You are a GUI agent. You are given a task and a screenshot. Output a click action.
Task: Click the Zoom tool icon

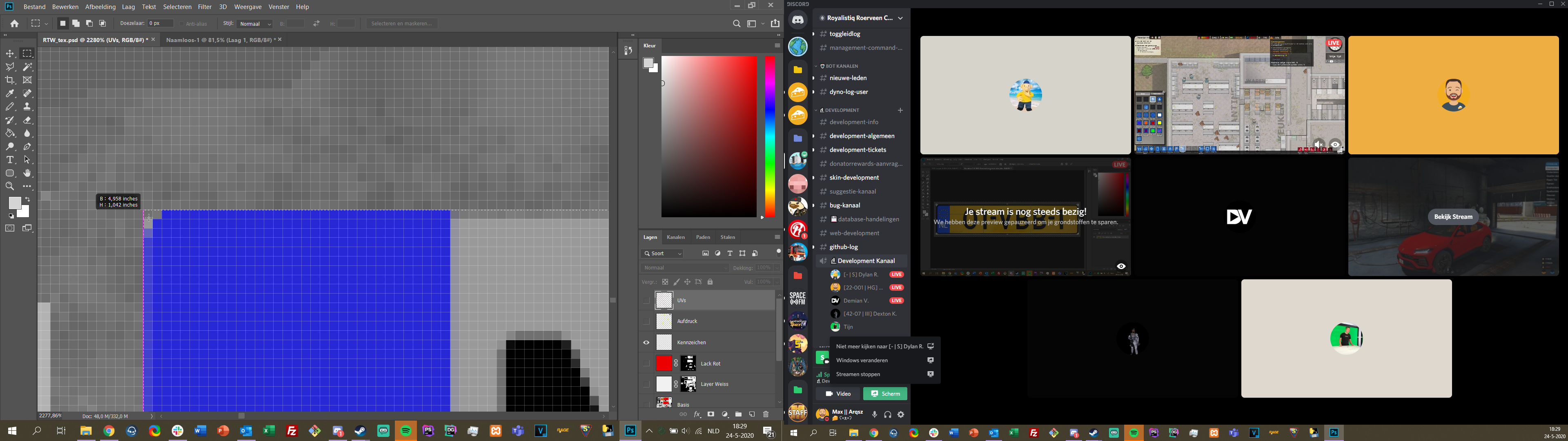click(10, 186)
